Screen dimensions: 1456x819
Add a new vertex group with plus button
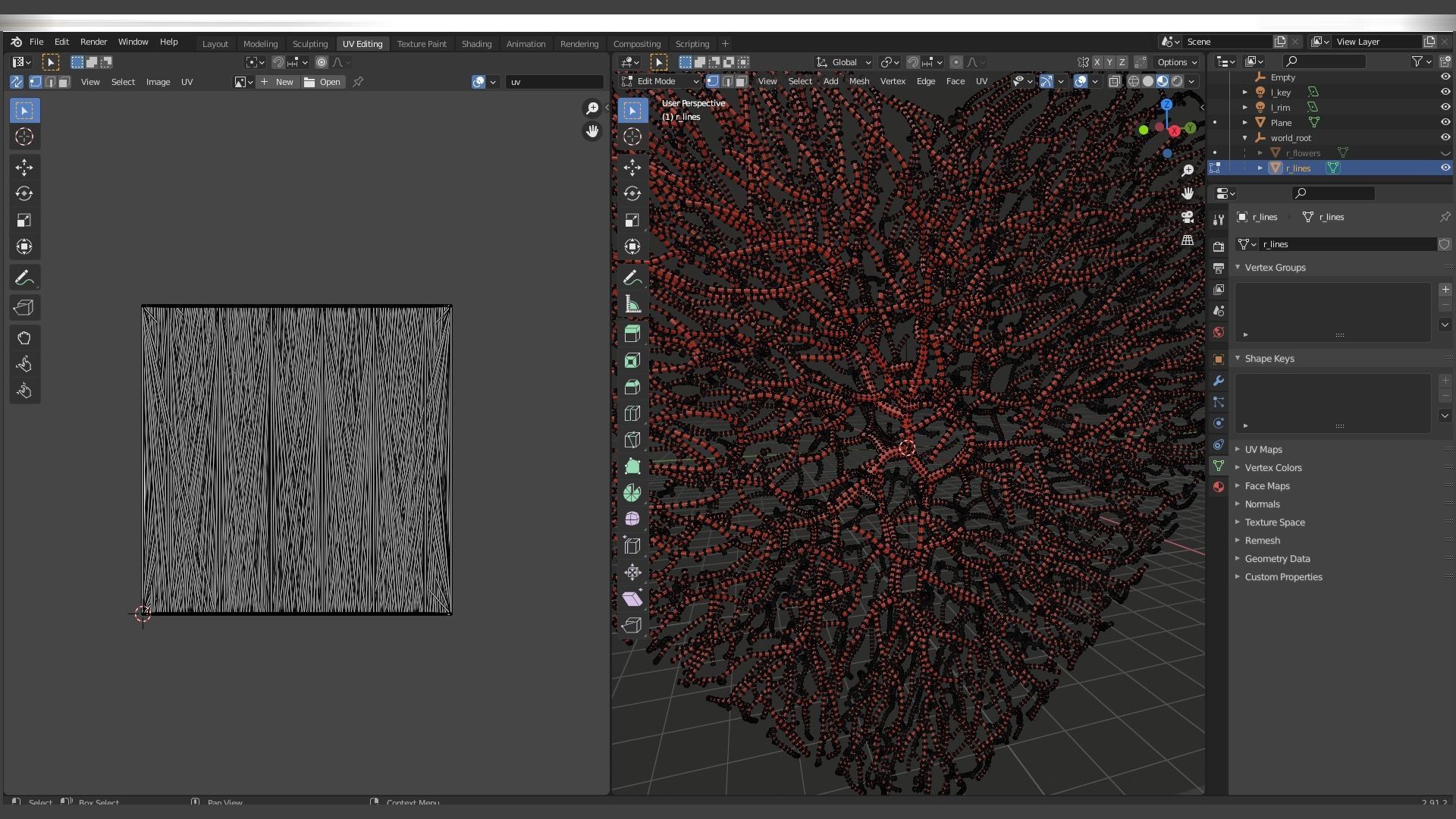click(x=1445, y=290)
